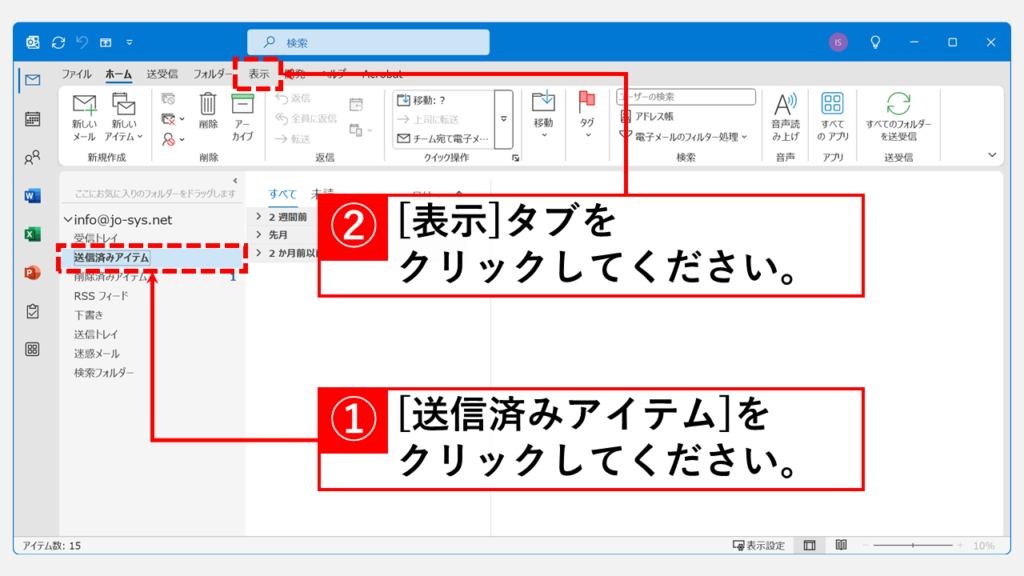Image resolution: width=1024 pixels, height=576 pixels.
Task: Open 表示設定 in the status bar
Action: click(758, 545)
